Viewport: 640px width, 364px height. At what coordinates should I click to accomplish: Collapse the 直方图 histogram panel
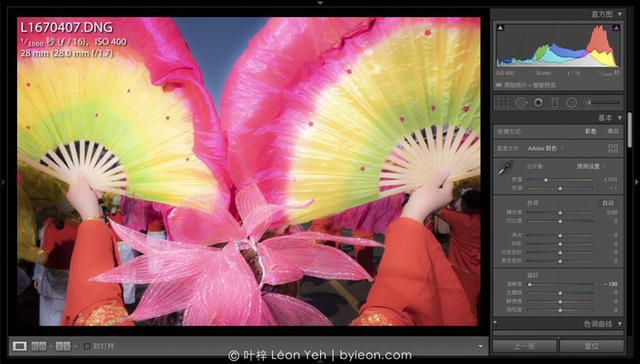pyautogui.click(x=620, y=14)
